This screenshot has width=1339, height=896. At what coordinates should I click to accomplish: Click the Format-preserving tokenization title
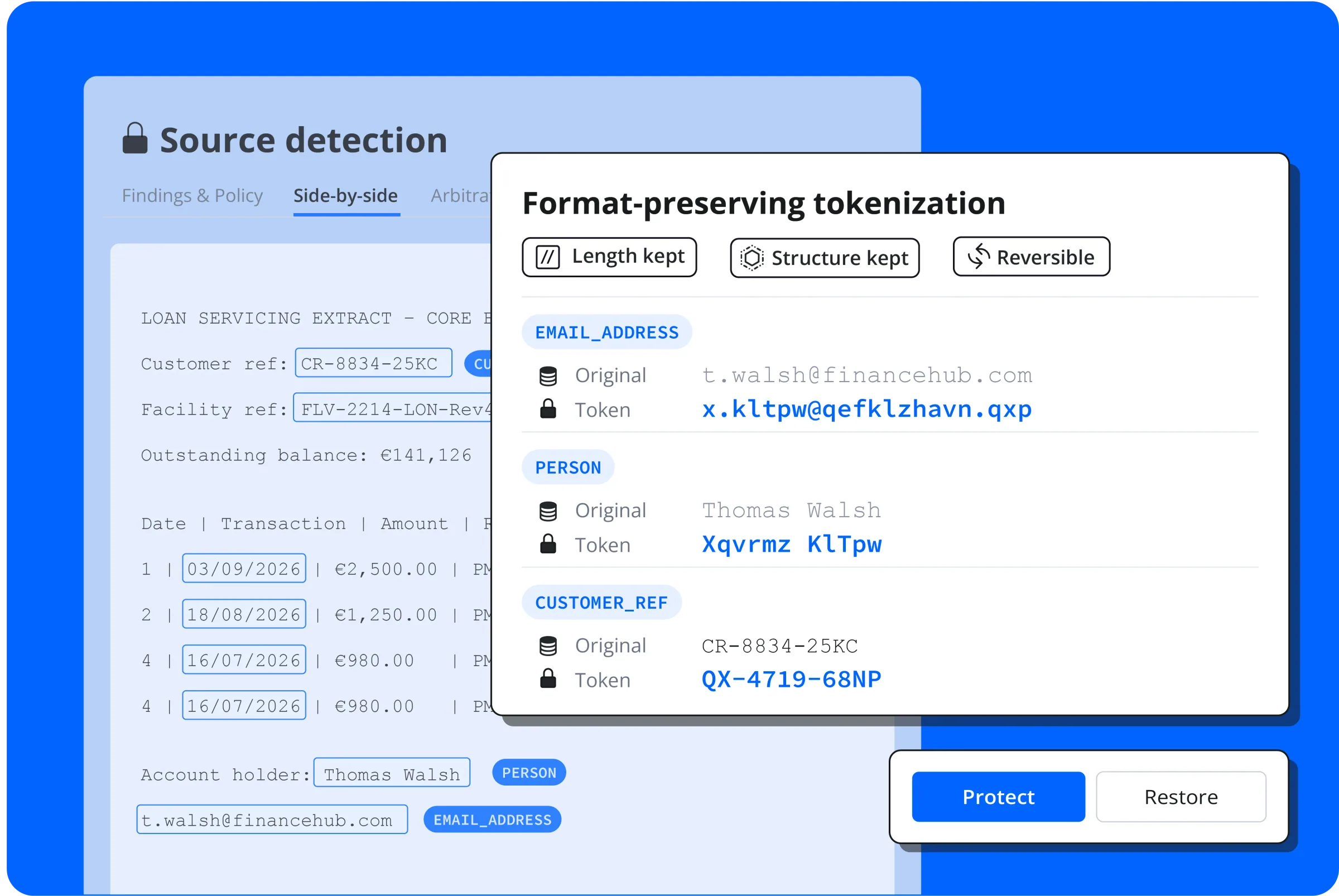[764, 204]
